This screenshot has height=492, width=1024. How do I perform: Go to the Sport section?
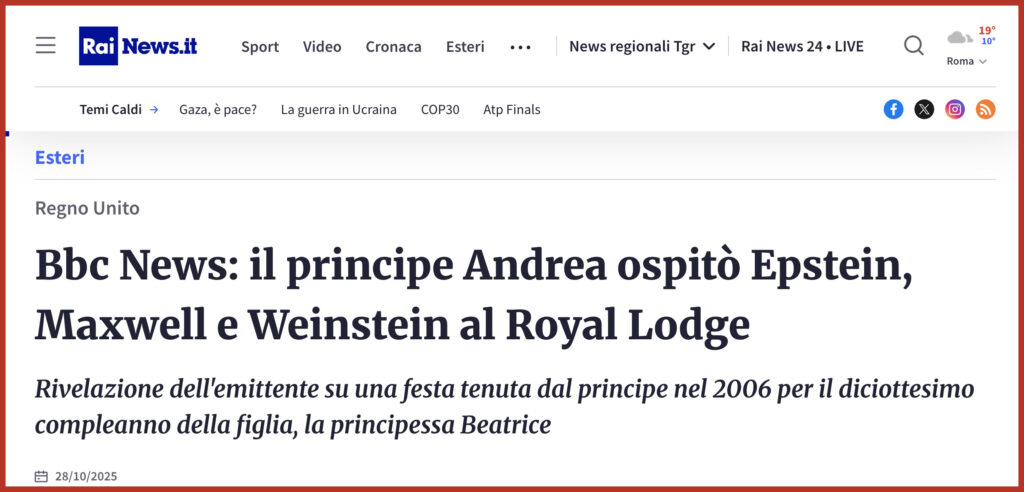pyautogui.click(x=260, y=46)
